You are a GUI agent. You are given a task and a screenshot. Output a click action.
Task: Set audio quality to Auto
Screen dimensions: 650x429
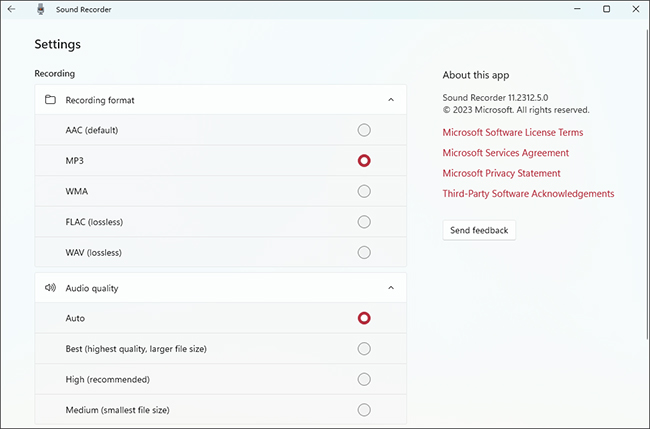364,318
